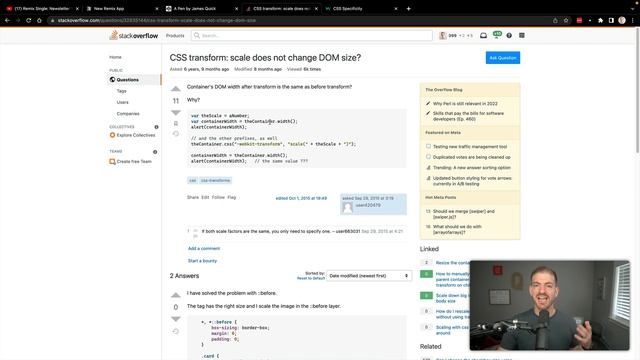This screenshot has height=360, width=640.
Task: Click Follow under the question
Action: tap(218, 197)
